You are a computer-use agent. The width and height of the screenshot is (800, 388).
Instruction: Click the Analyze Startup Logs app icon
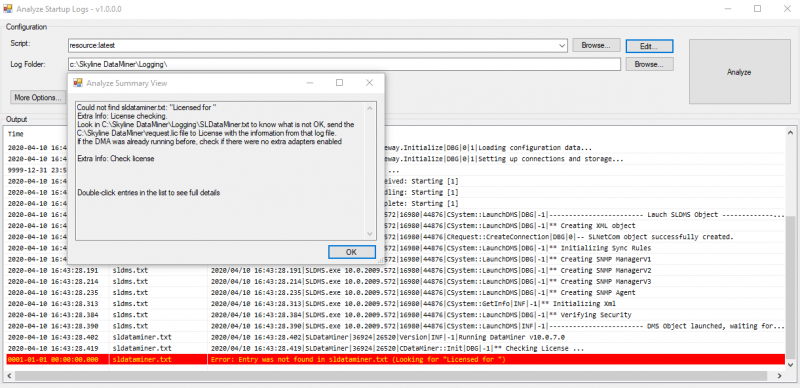(7, 9)
